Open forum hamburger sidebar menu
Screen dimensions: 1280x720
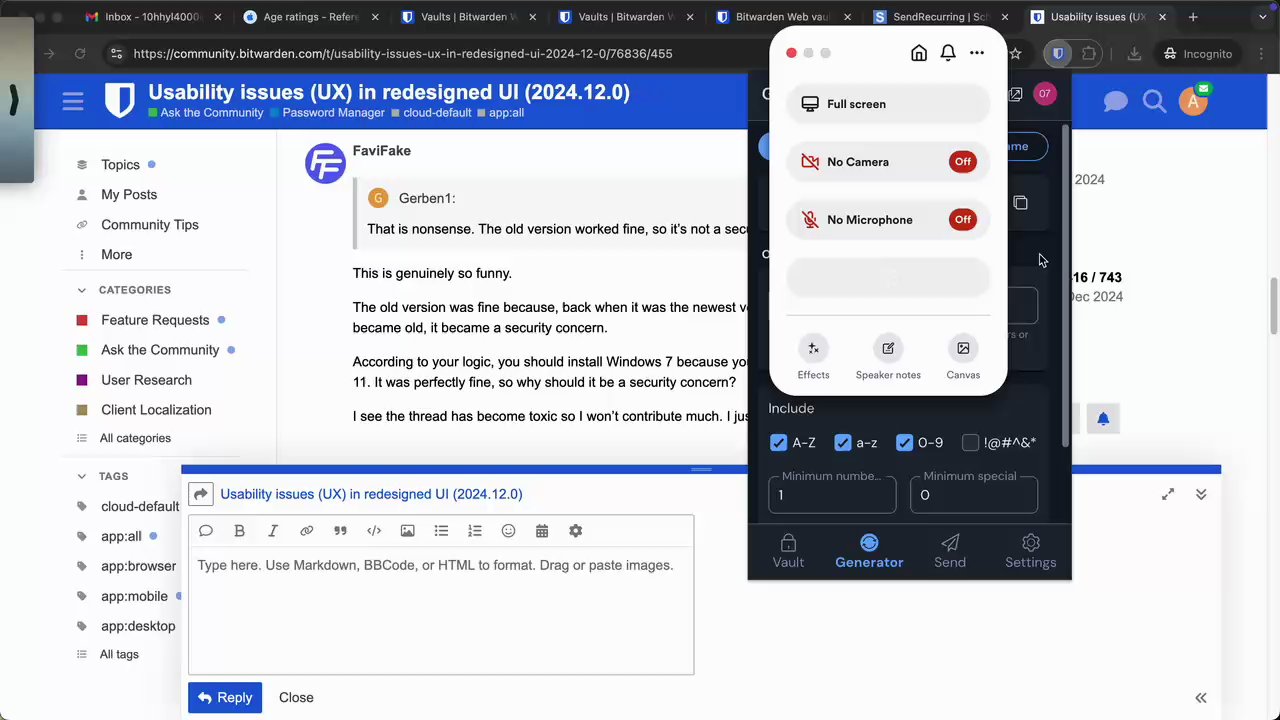72,101
